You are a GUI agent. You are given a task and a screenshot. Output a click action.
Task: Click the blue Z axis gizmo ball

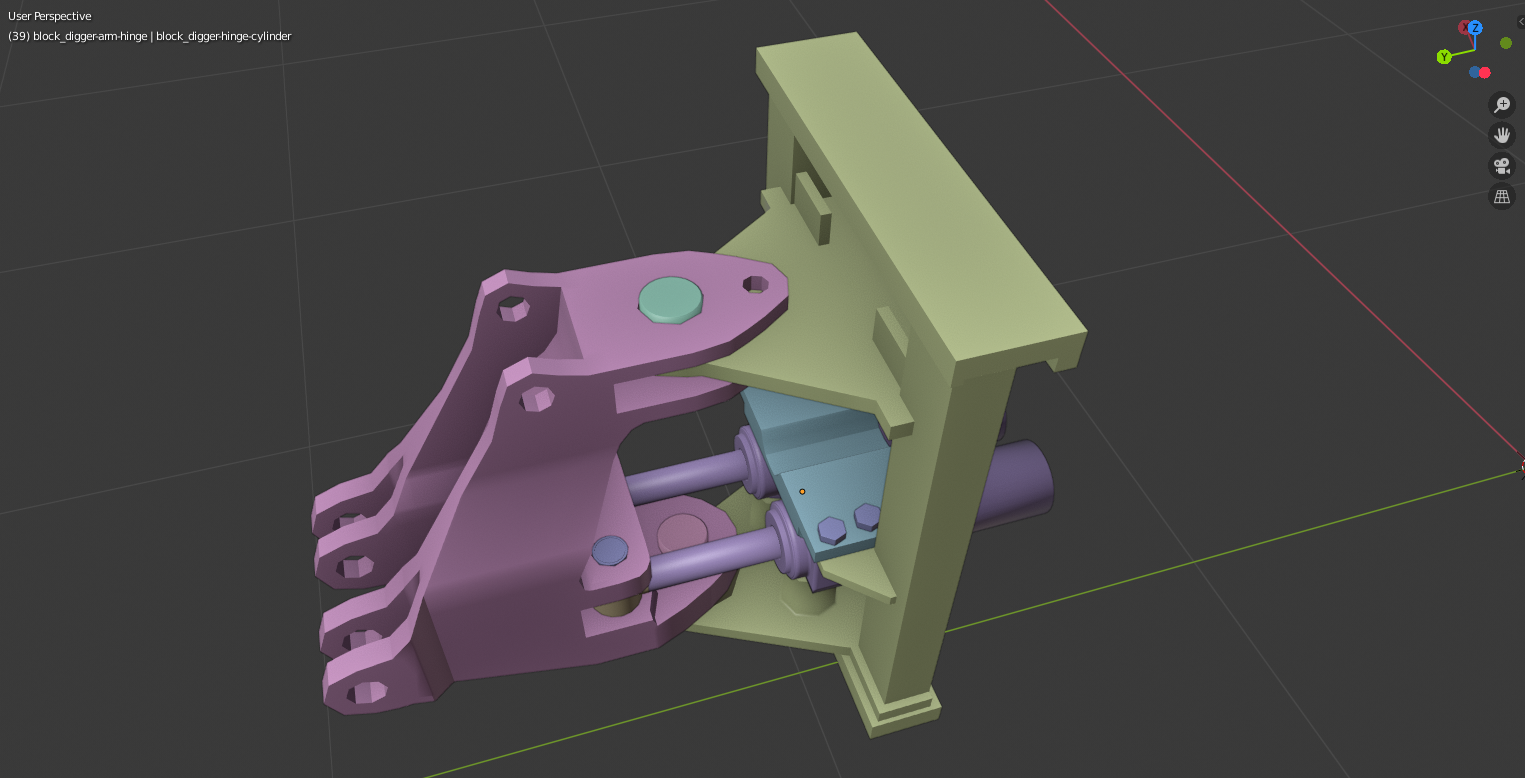[x=1475, y=28]
